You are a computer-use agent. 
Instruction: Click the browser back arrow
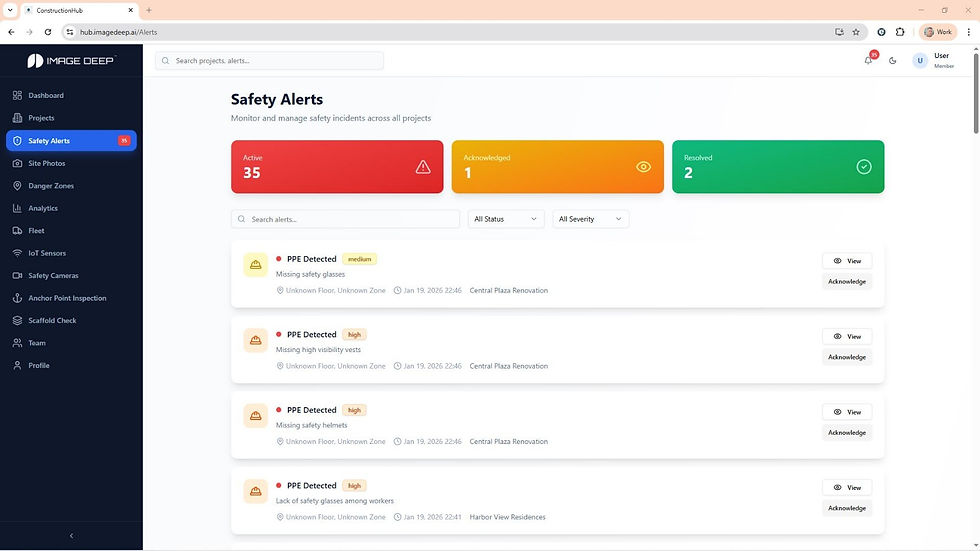click(x=11, y=32)
